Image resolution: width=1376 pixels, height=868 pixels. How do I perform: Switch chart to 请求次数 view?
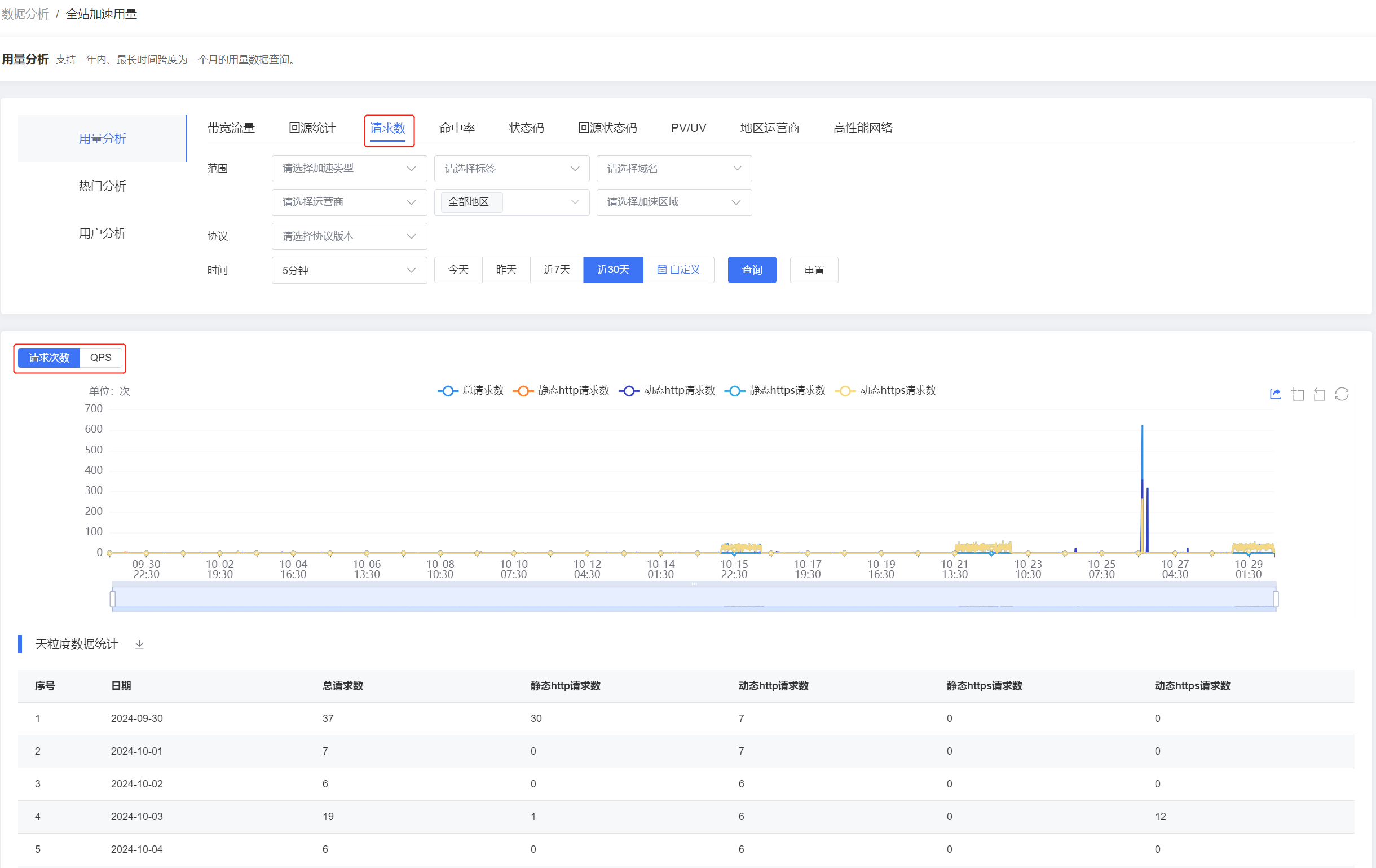pos(49,358)
